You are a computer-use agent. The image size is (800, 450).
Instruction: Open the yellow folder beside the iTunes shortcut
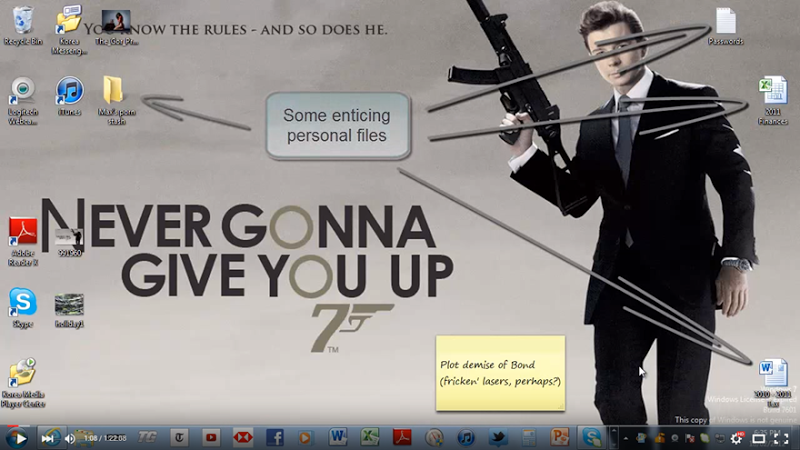(115, 100)
